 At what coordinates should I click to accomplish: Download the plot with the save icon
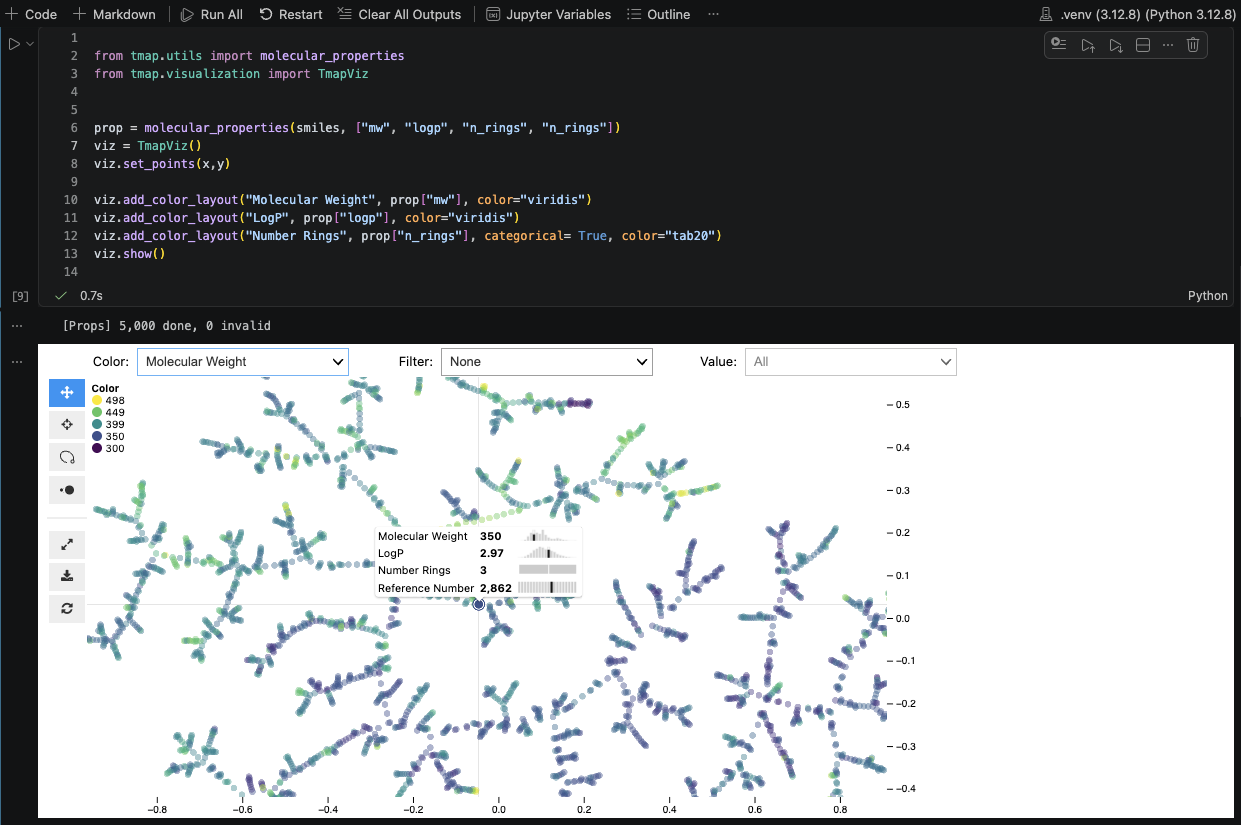pyautogui.click(x=67, y=576)
